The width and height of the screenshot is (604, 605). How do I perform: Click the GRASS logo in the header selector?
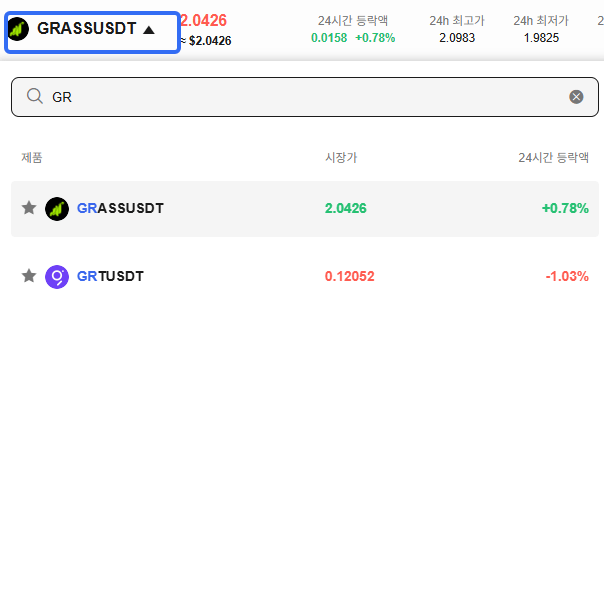coord(18,29)
